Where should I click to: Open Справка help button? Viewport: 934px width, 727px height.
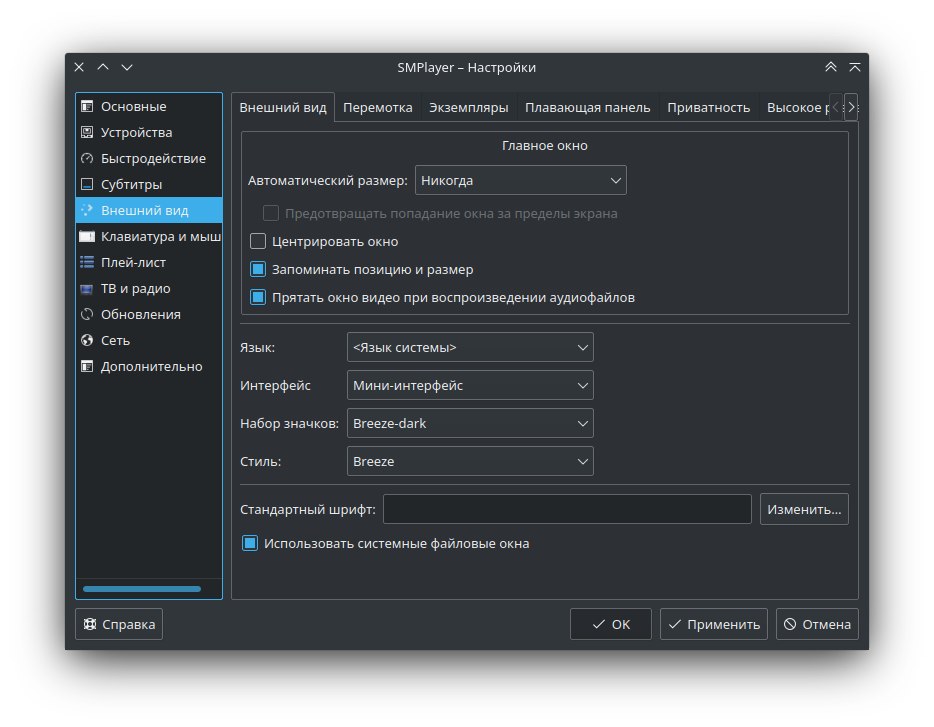[119, 624]
